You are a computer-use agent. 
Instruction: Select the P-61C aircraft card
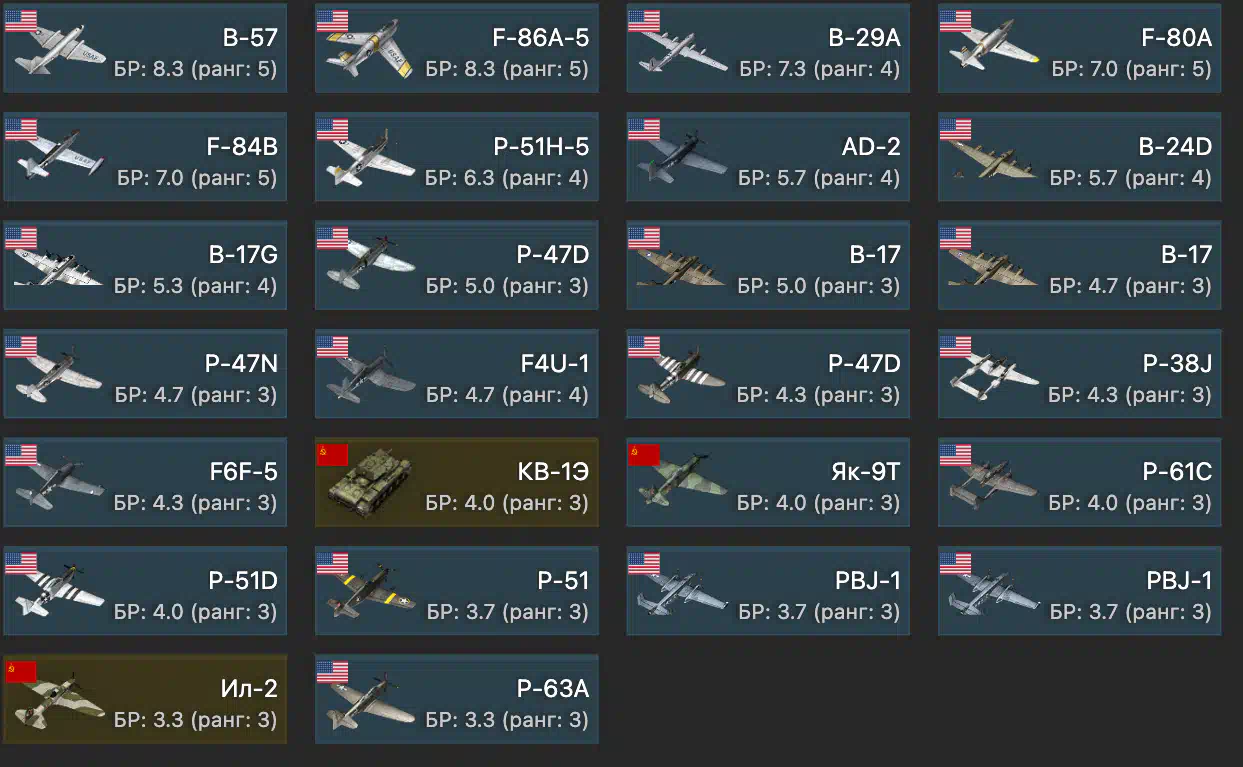pyautogui.click(x=1080, y=482)
